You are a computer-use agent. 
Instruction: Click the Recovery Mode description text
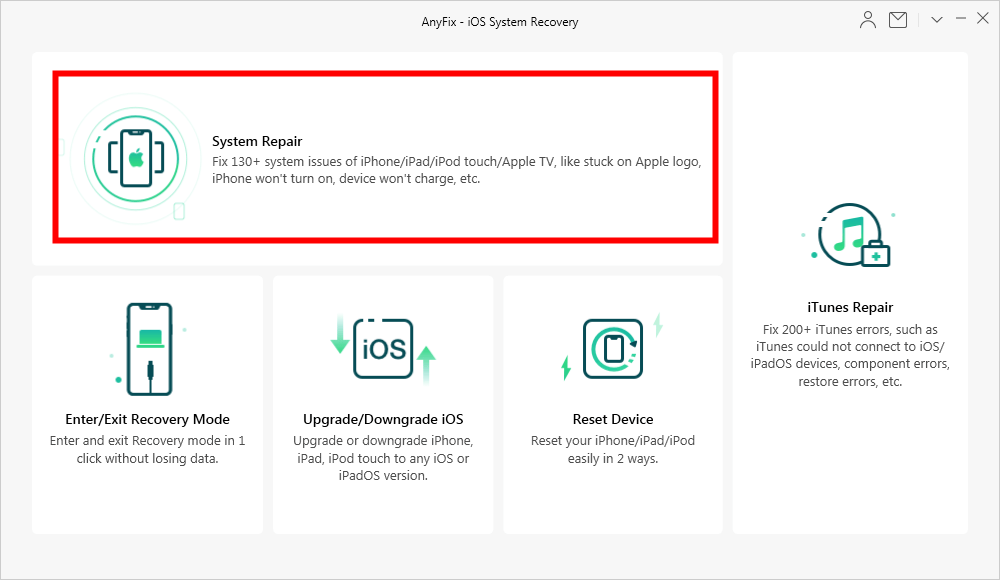pos(148,450)
